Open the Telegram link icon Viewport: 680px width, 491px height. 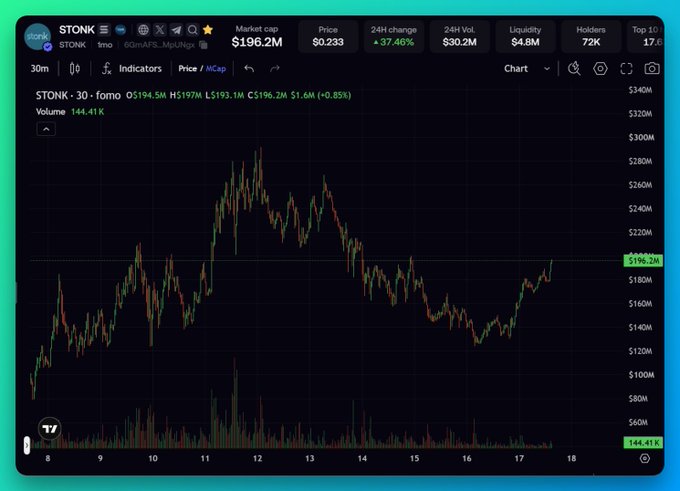(176, 29)
